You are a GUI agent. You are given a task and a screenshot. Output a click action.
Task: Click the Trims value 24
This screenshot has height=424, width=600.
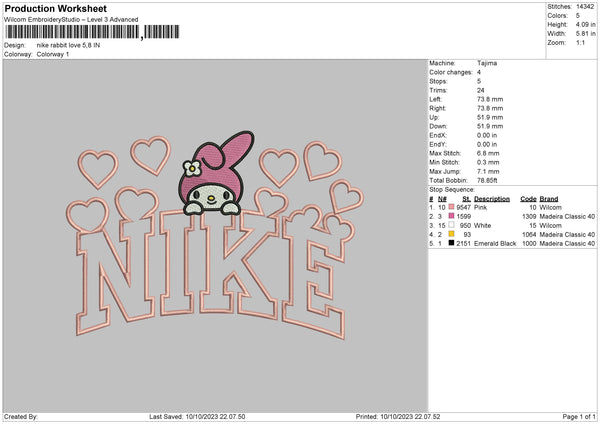[481, 90]
